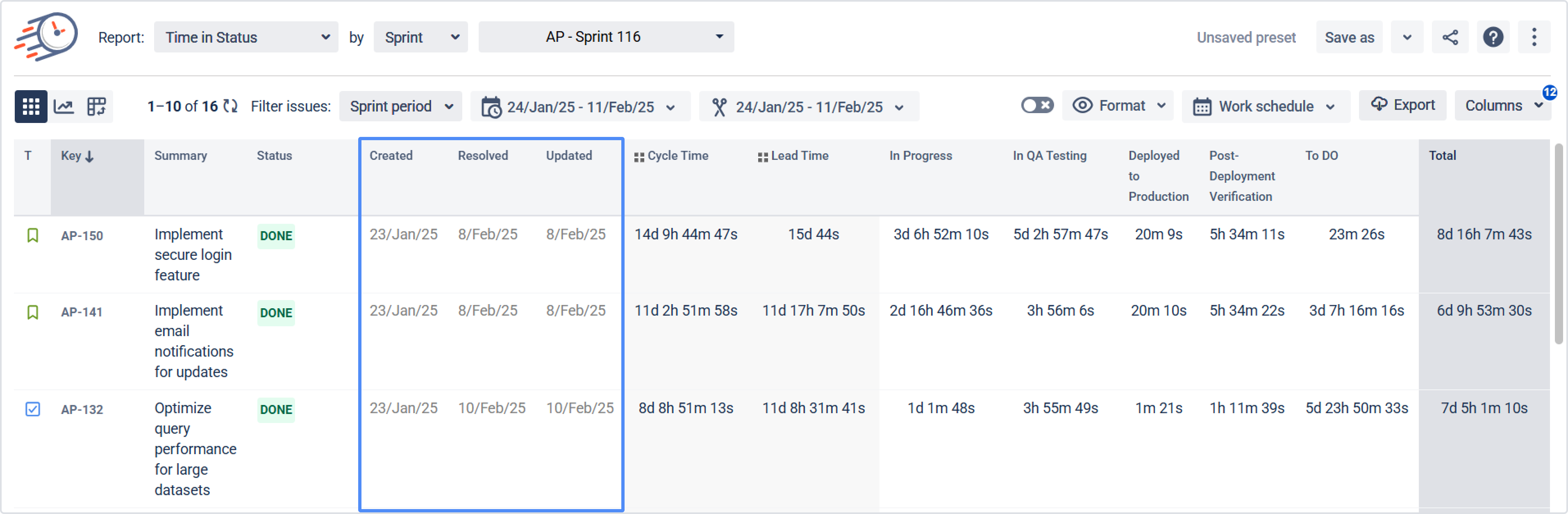Open the Sprint period filter dropdown
The height and width of the screenshot is (514, 1568).
(x=400, y=107)
